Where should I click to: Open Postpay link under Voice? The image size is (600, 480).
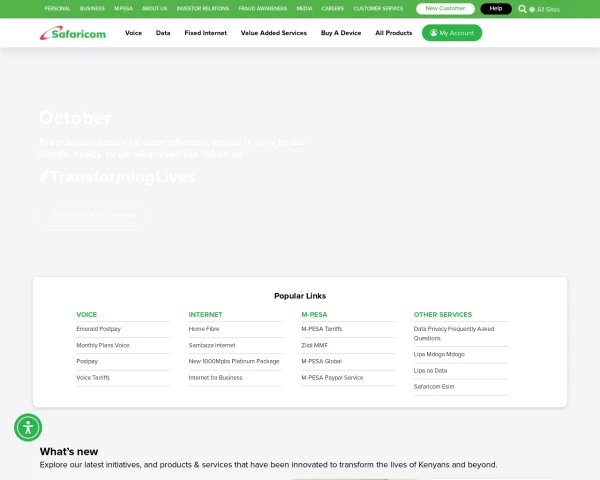point(87,361)
